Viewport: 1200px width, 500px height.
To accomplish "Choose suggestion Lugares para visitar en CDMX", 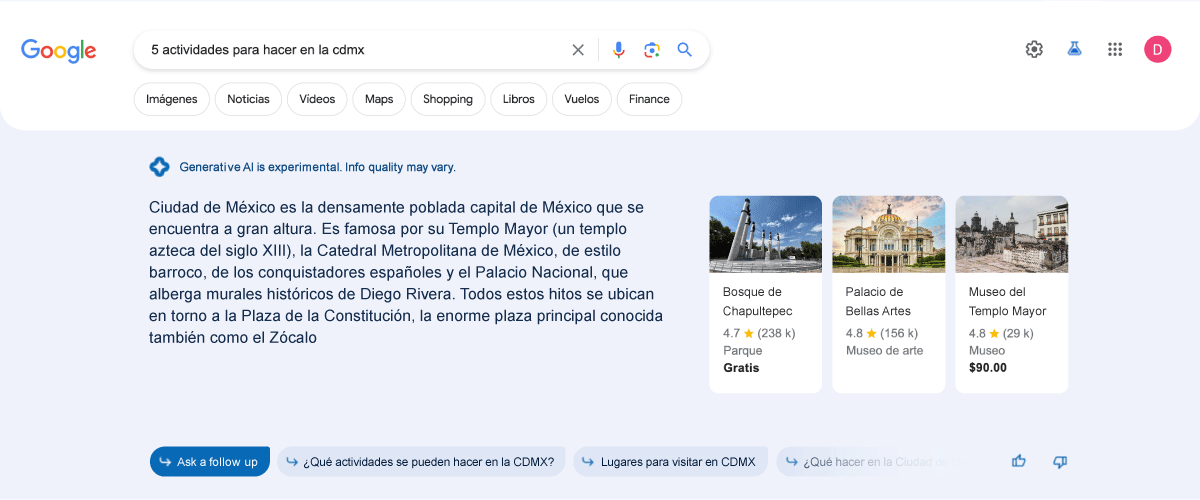I will click(671, 461).
